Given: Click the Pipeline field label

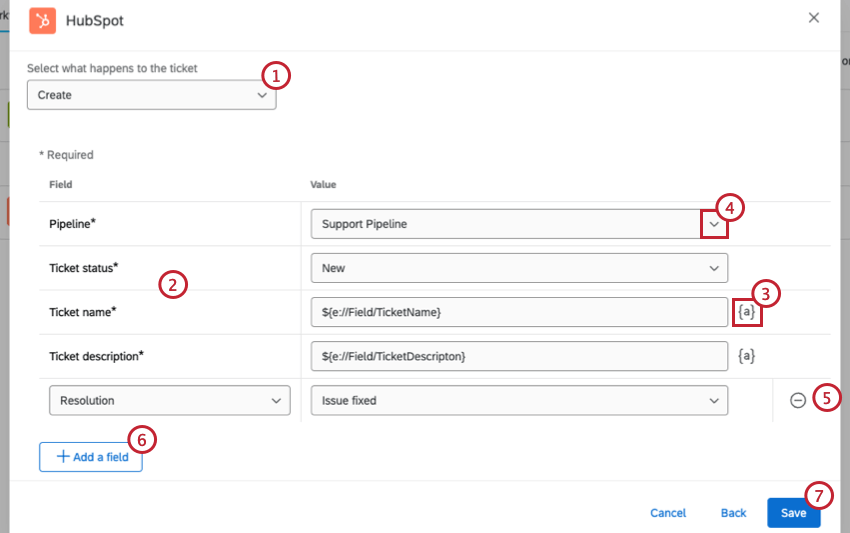Looking at the screenshot, I should pyautogui.click(x=72, y=224).
